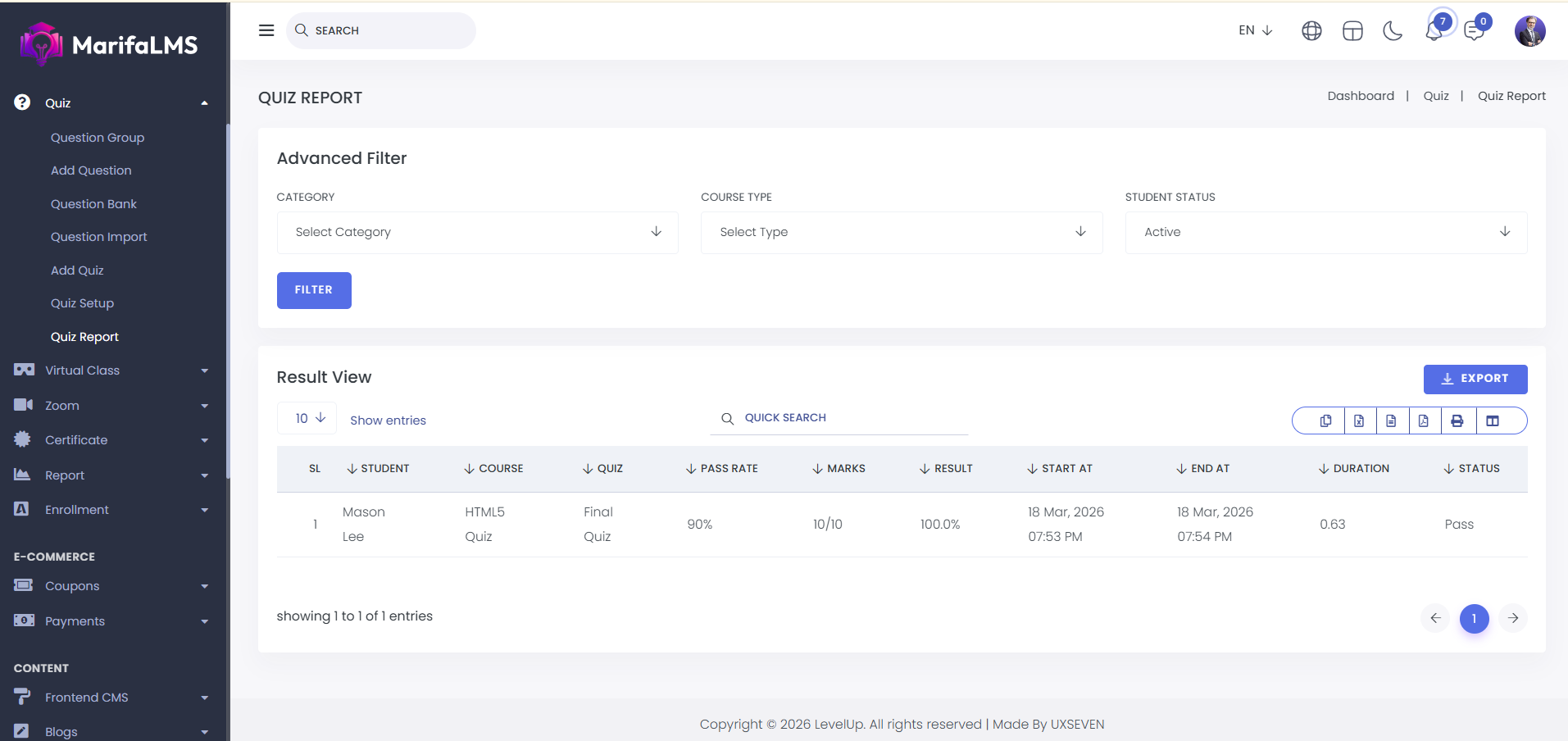Open column visibility icon
Image resolution: width=1568 pixels, height=741 pixels.
pos(1493,421)
